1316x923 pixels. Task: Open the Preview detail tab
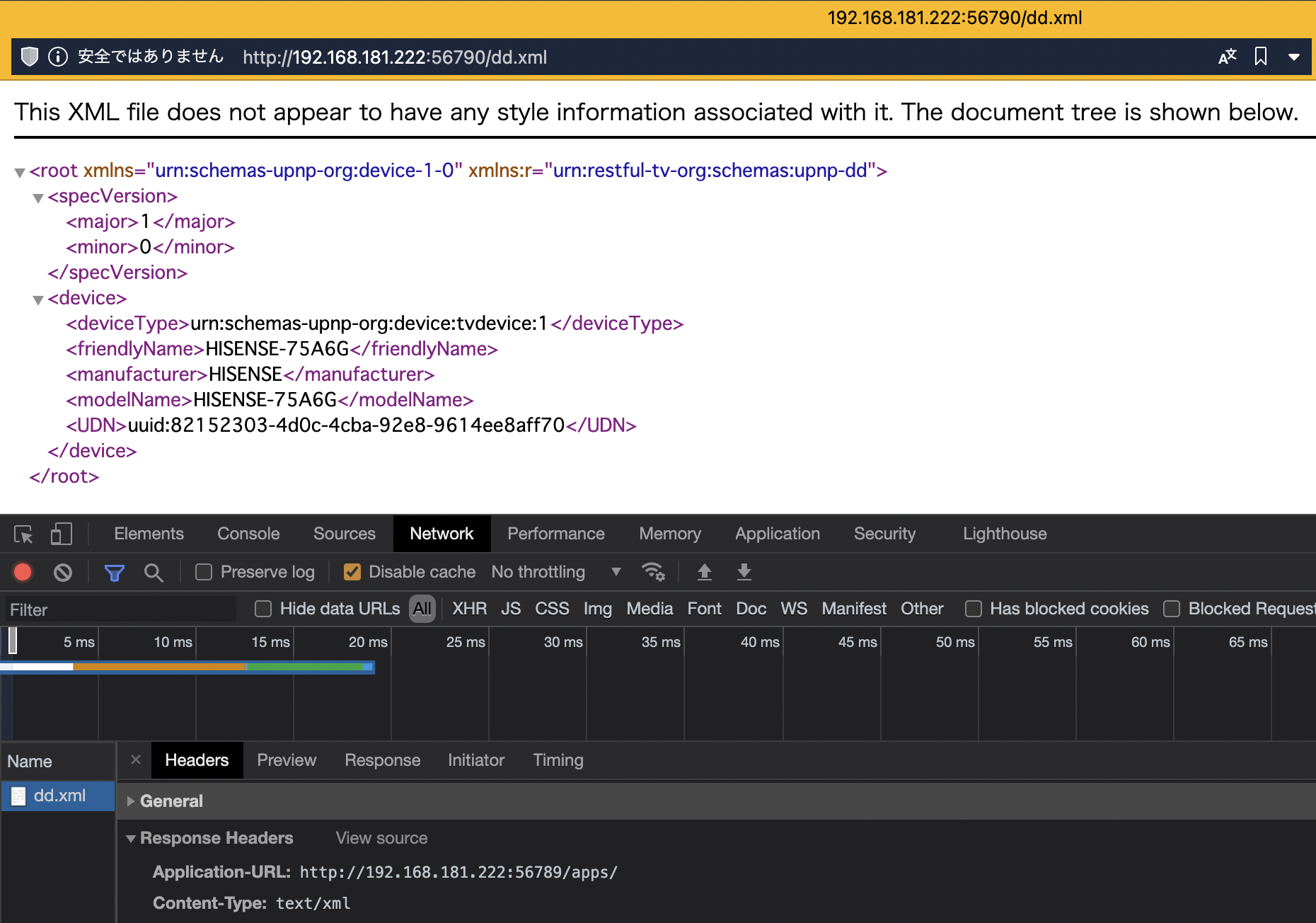pos(287,760)
